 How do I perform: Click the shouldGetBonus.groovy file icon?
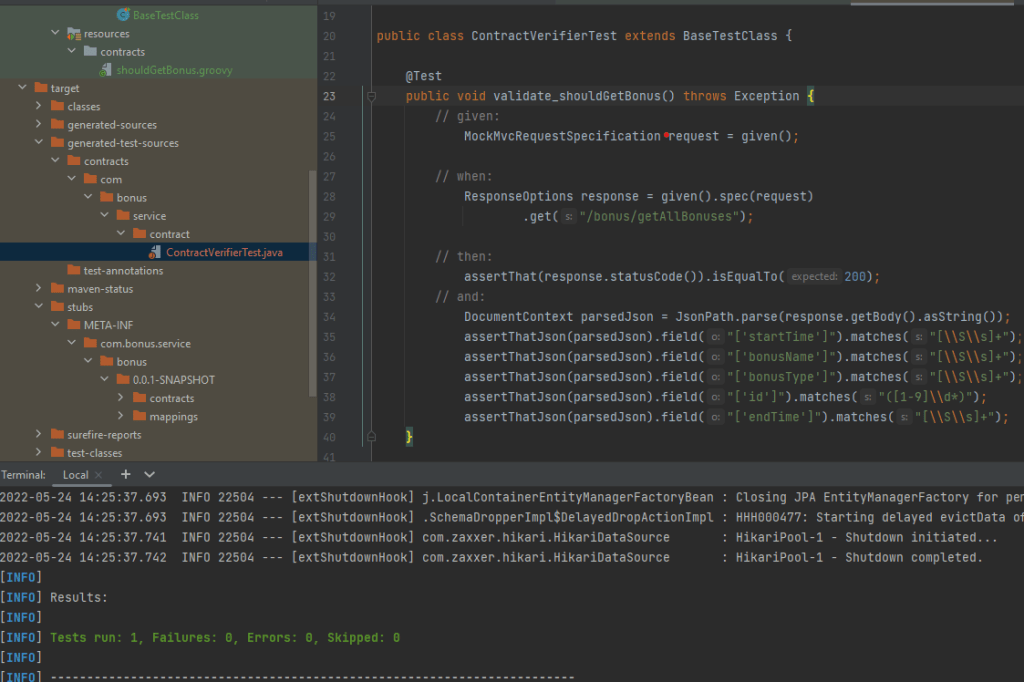click(107, 70)
